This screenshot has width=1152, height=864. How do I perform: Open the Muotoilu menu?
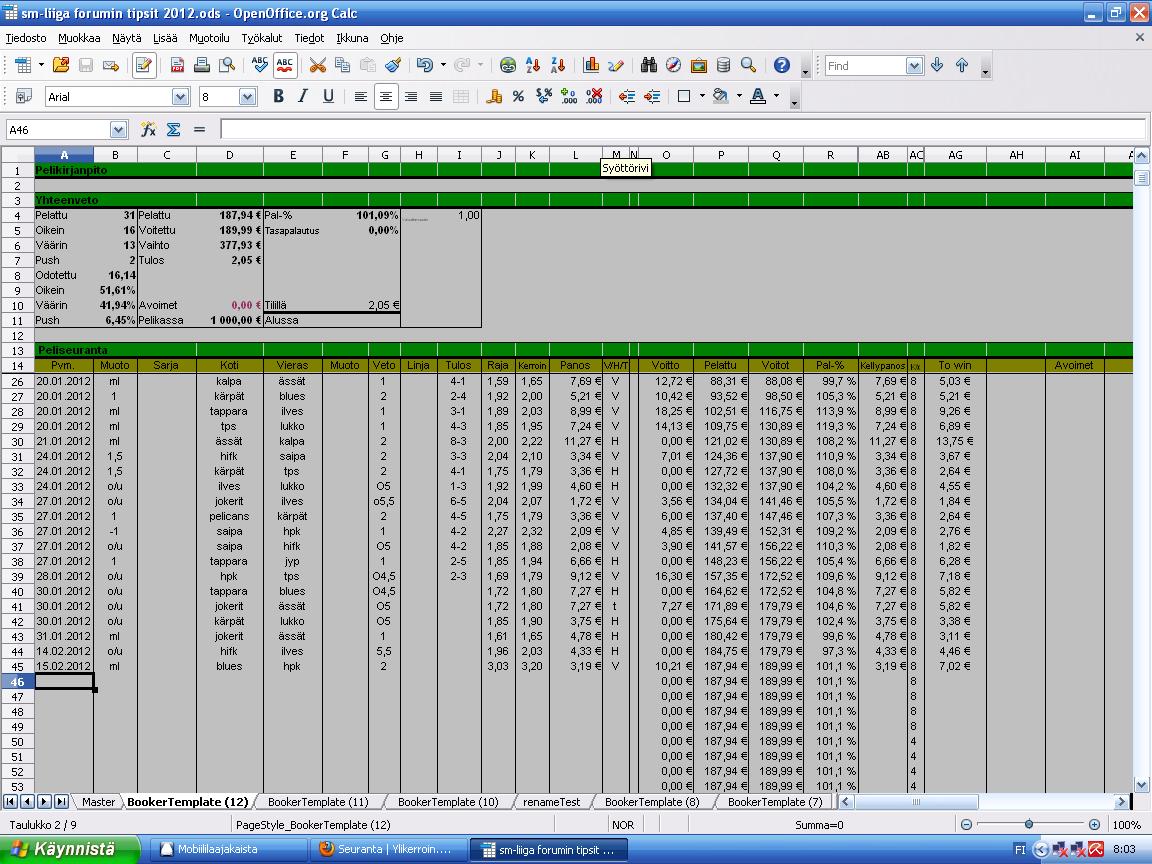[x=209, y=38]
